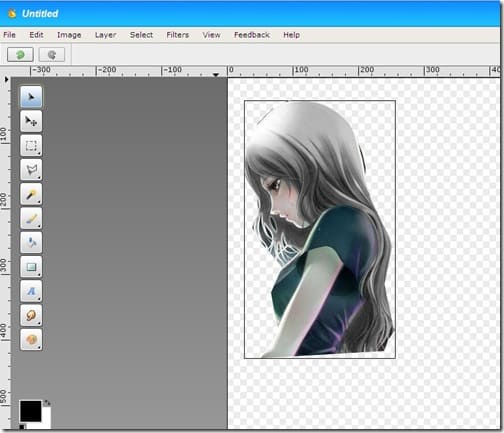Select the Move/Transform arrow tool
Image resolution: width=504 pixels, height=433 pixels.
(31, 121)
